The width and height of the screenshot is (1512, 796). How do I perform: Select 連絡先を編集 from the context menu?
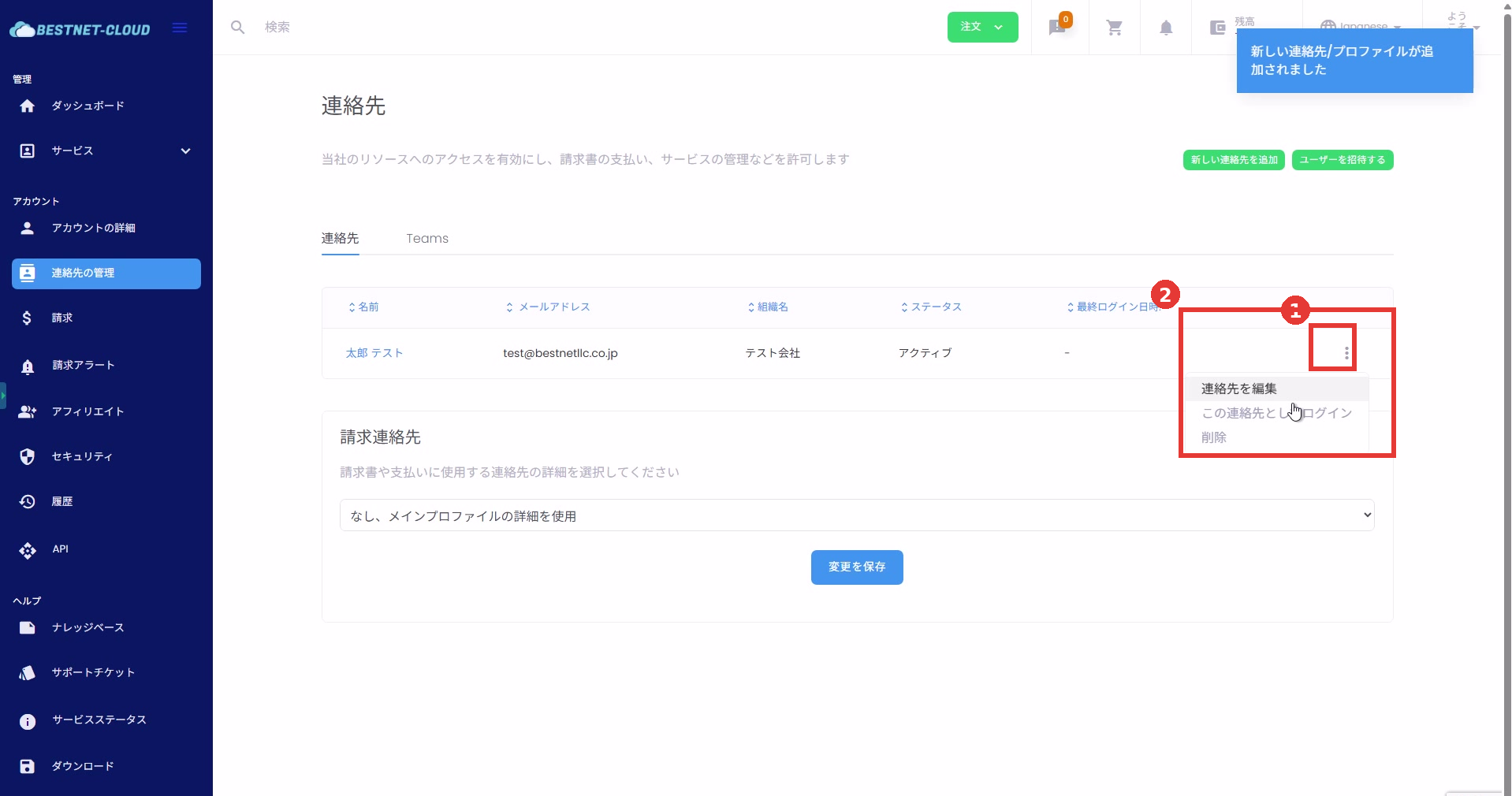tap(1238, 389)
